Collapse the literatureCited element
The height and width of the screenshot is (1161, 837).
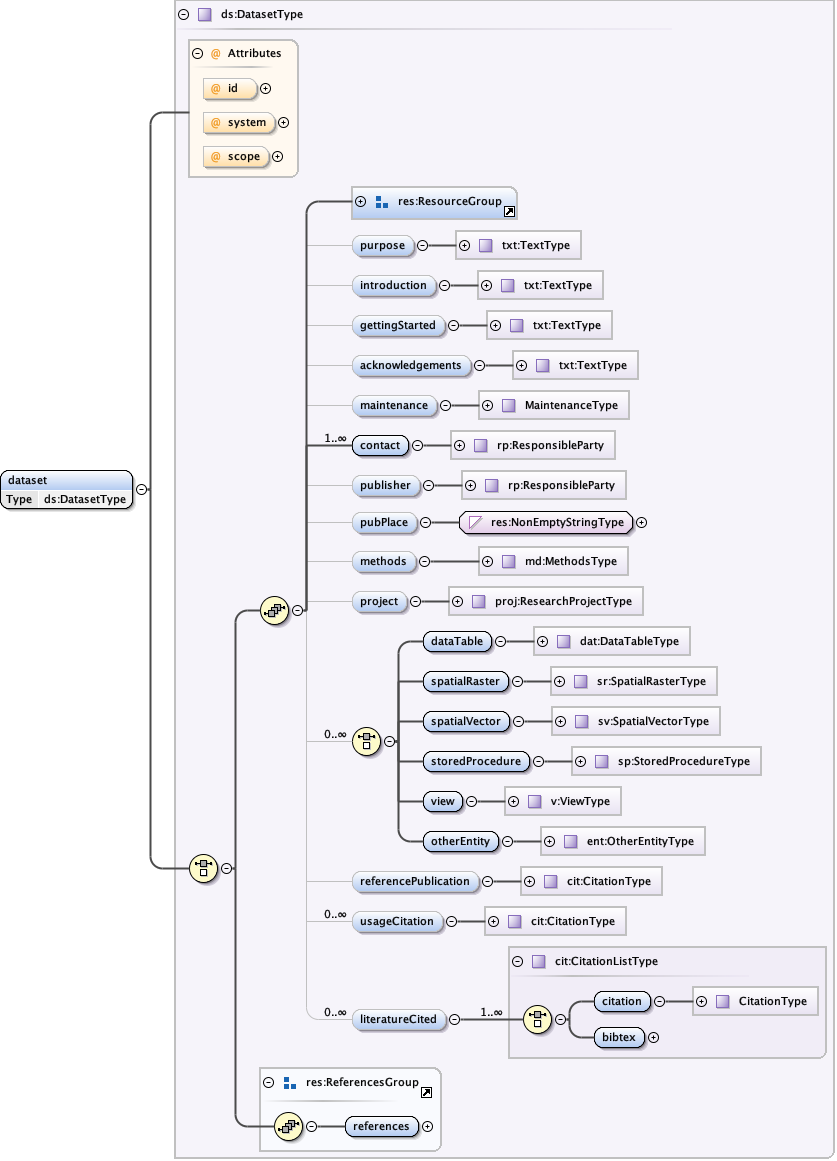(x=454, y=1019)
